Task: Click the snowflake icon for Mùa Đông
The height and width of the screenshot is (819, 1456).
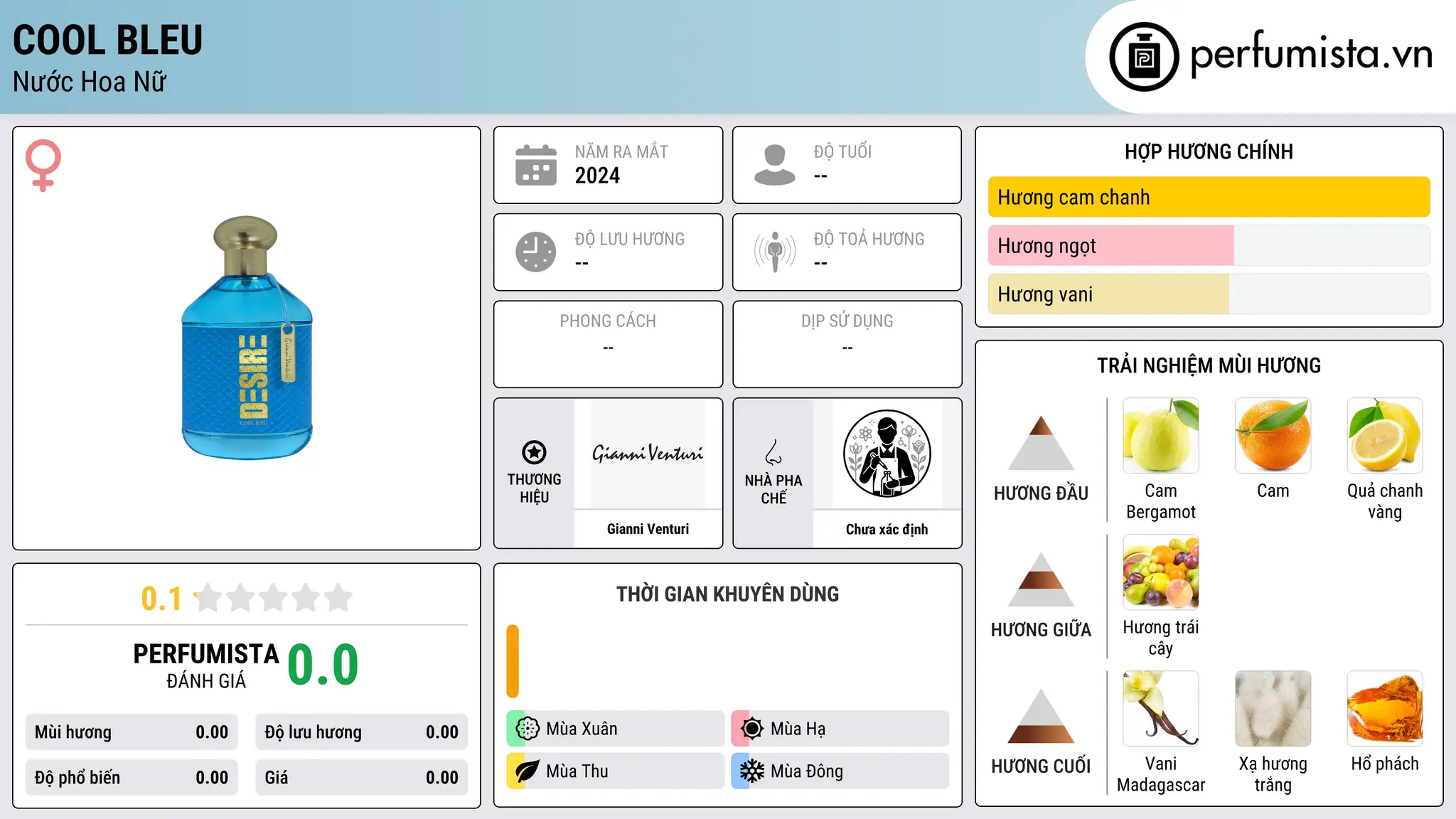Action: click(752, 771)
